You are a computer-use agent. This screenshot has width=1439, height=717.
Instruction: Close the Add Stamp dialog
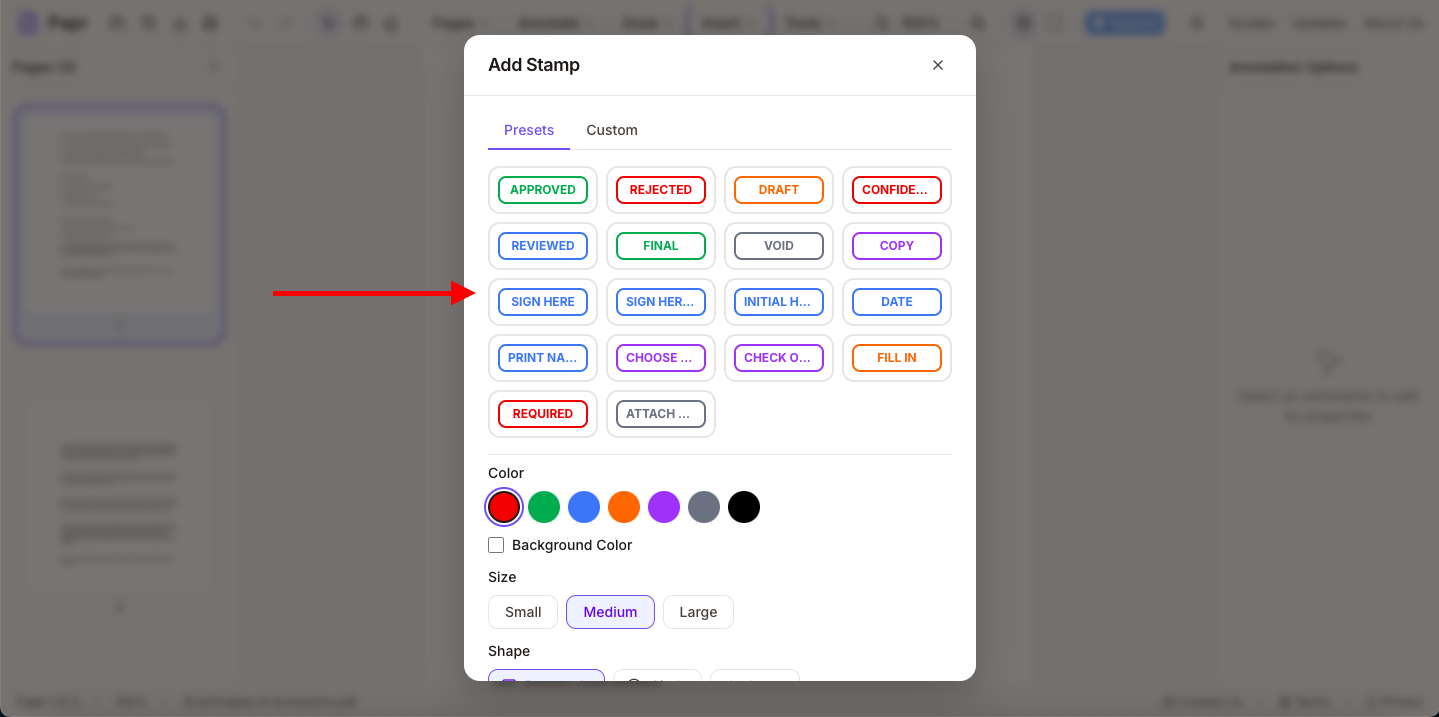tap(937, 65)
